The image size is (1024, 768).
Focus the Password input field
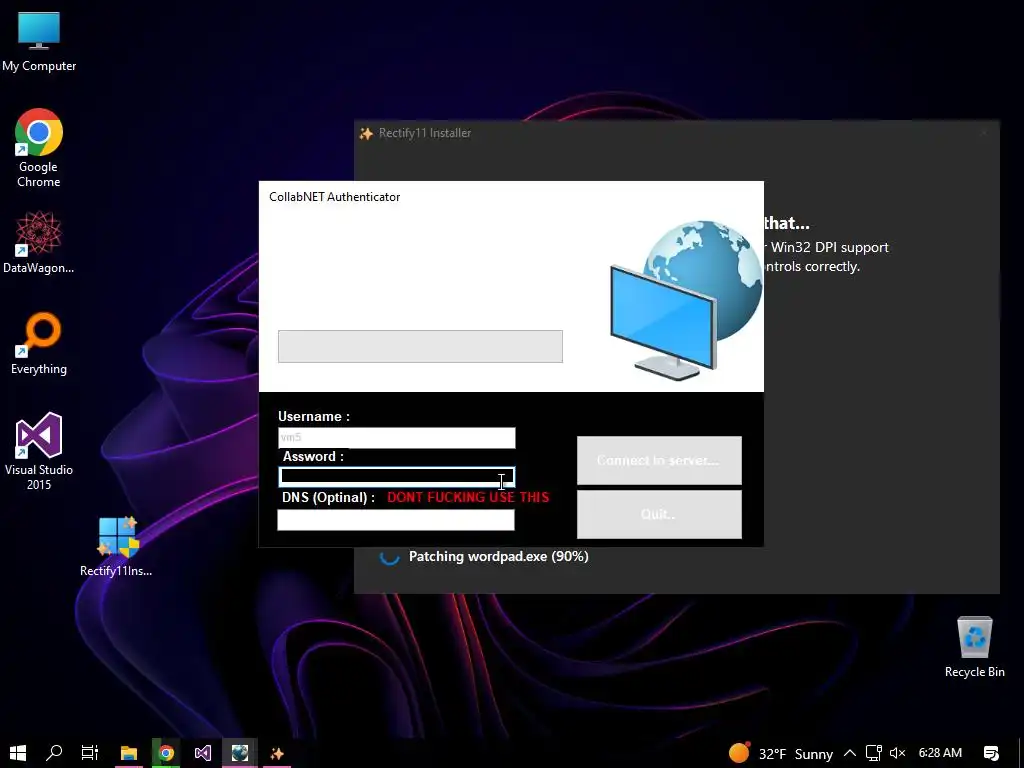(x=396, y=477)
